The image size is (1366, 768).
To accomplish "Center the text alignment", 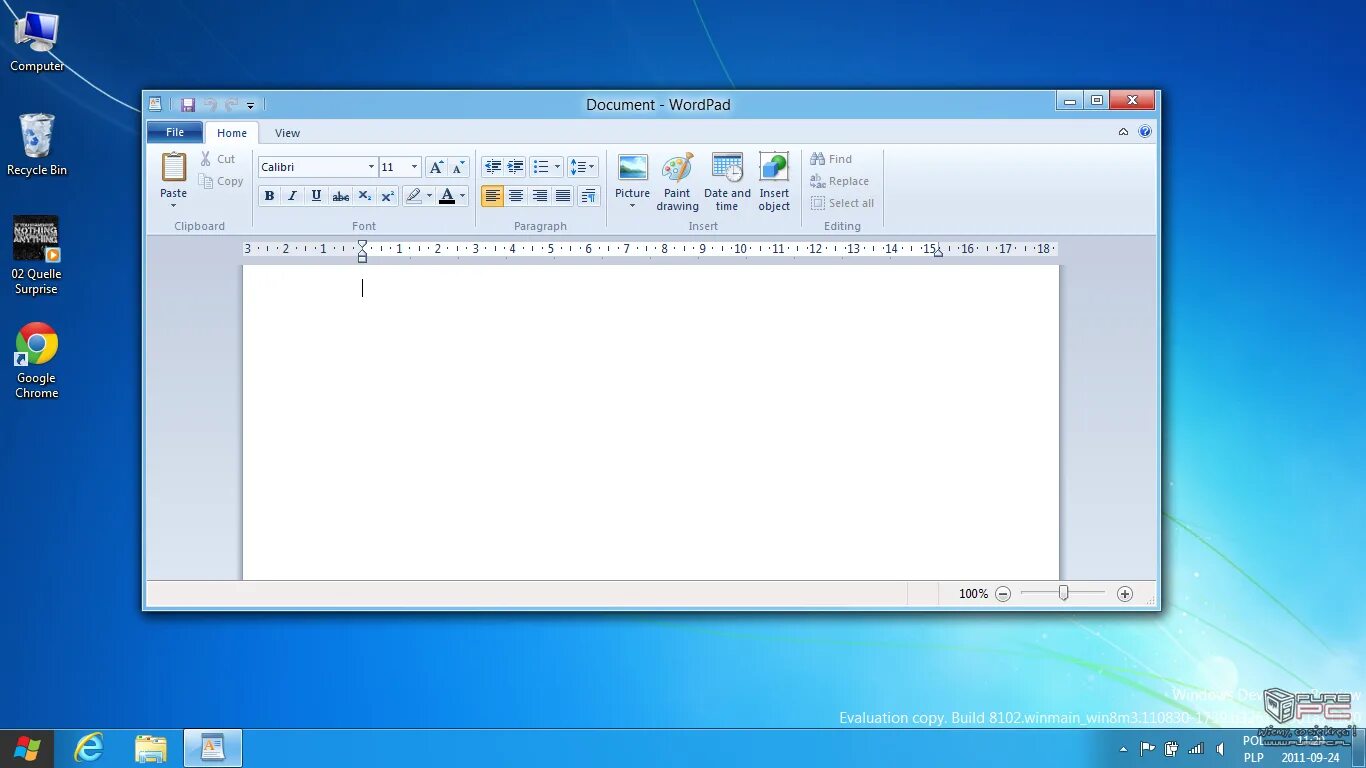I will click(x=516, y=196).
